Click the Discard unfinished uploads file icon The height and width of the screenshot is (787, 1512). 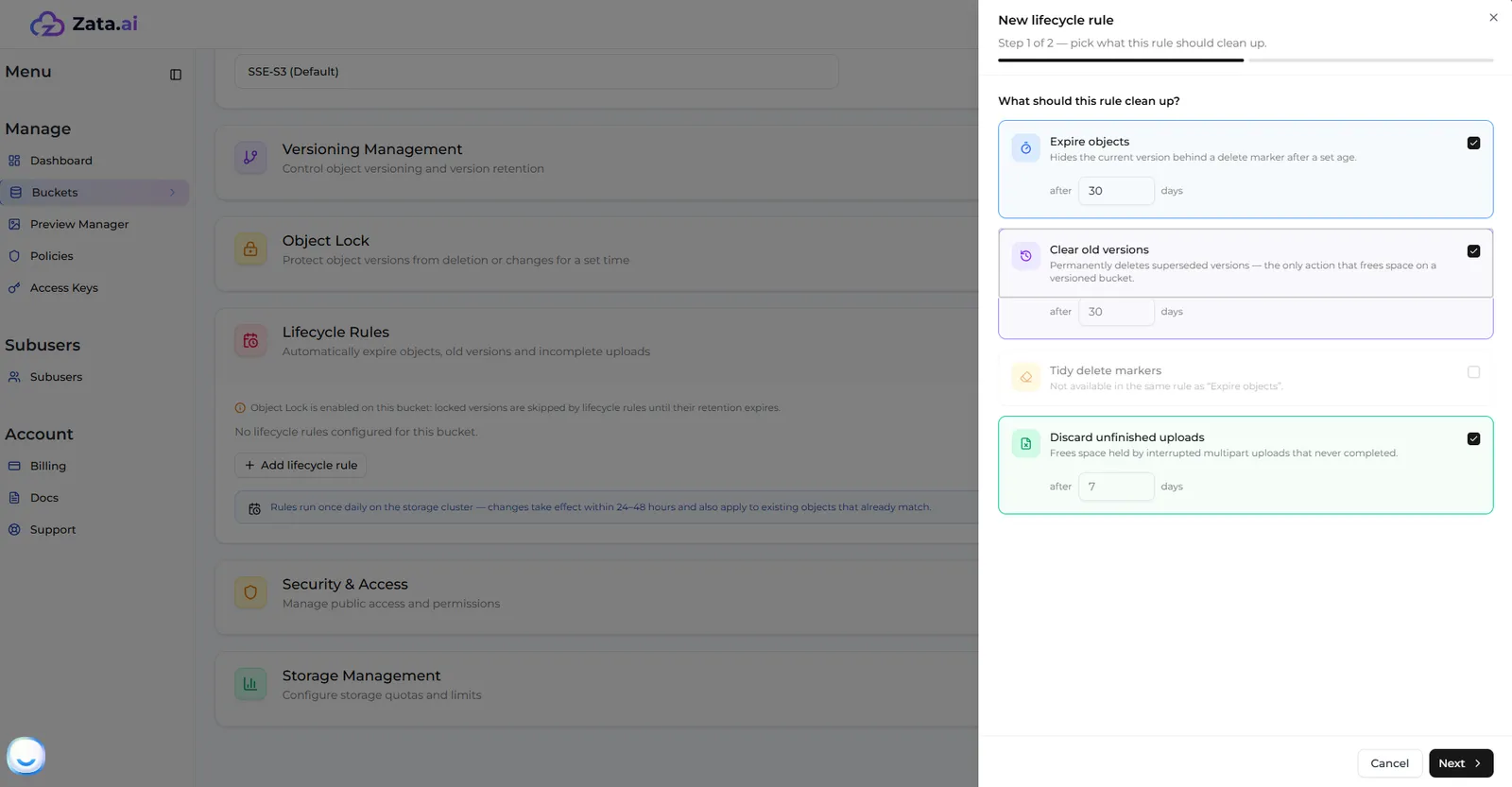1025,444
